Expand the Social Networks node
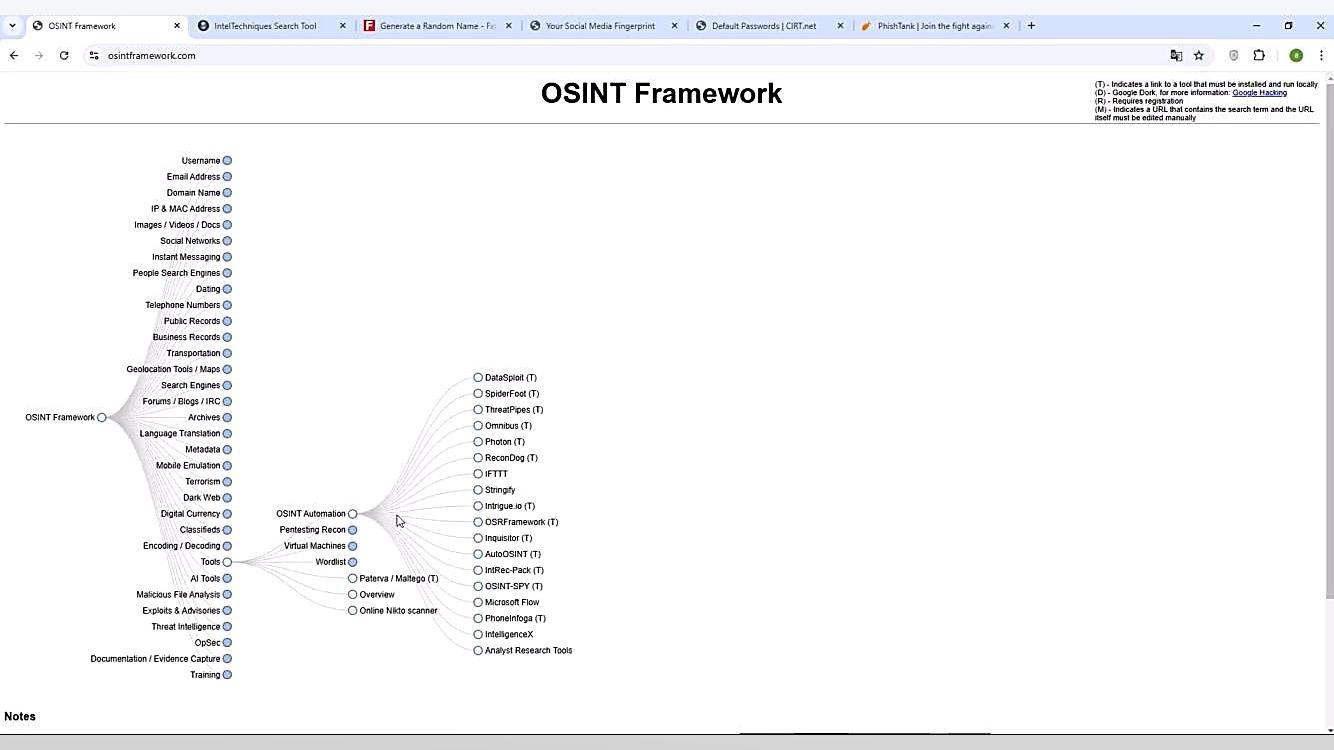Image resolution: width=1334 pixels, height=750 pixels. click(x=227, y=241)
